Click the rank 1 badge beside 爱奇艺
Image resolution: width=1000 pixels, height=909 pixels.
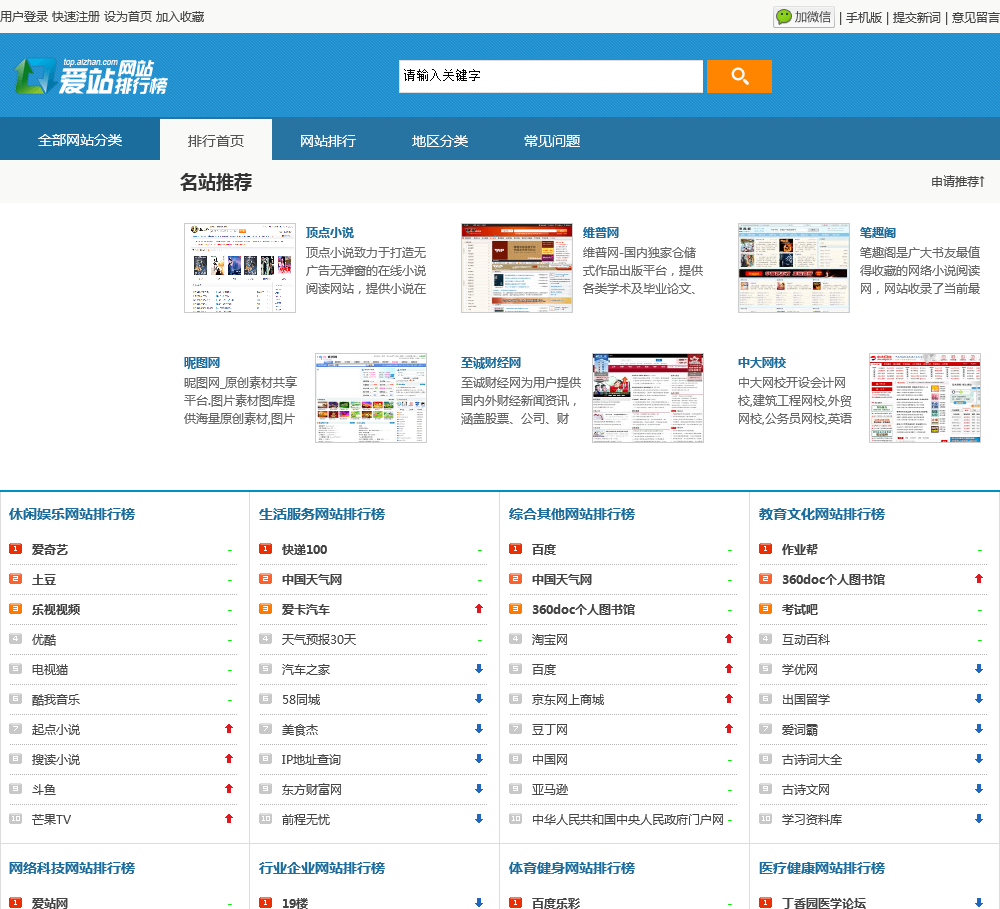[x=16, y=549]
